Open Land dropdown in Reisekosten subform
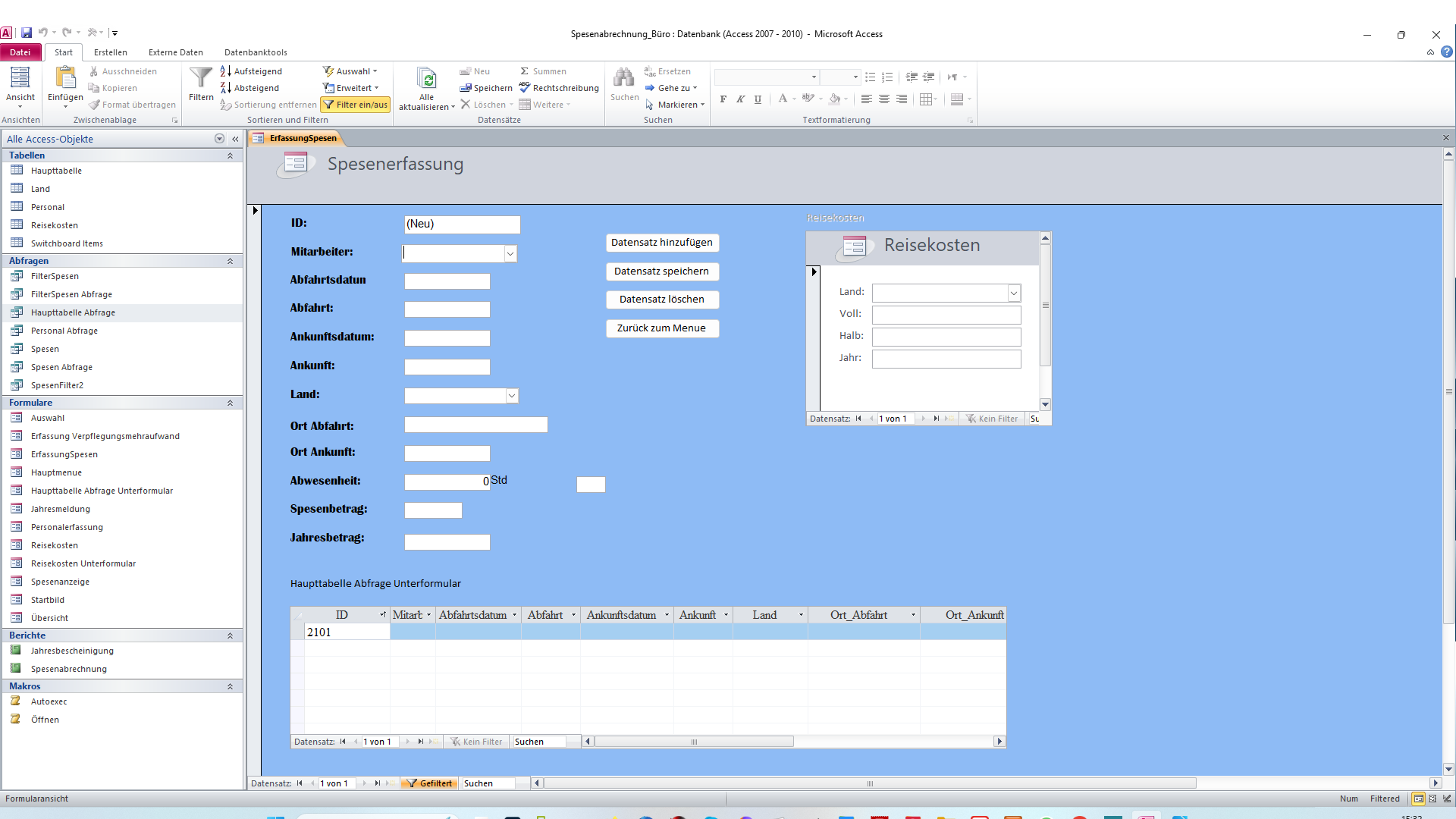 click(x=1013, y=293)
